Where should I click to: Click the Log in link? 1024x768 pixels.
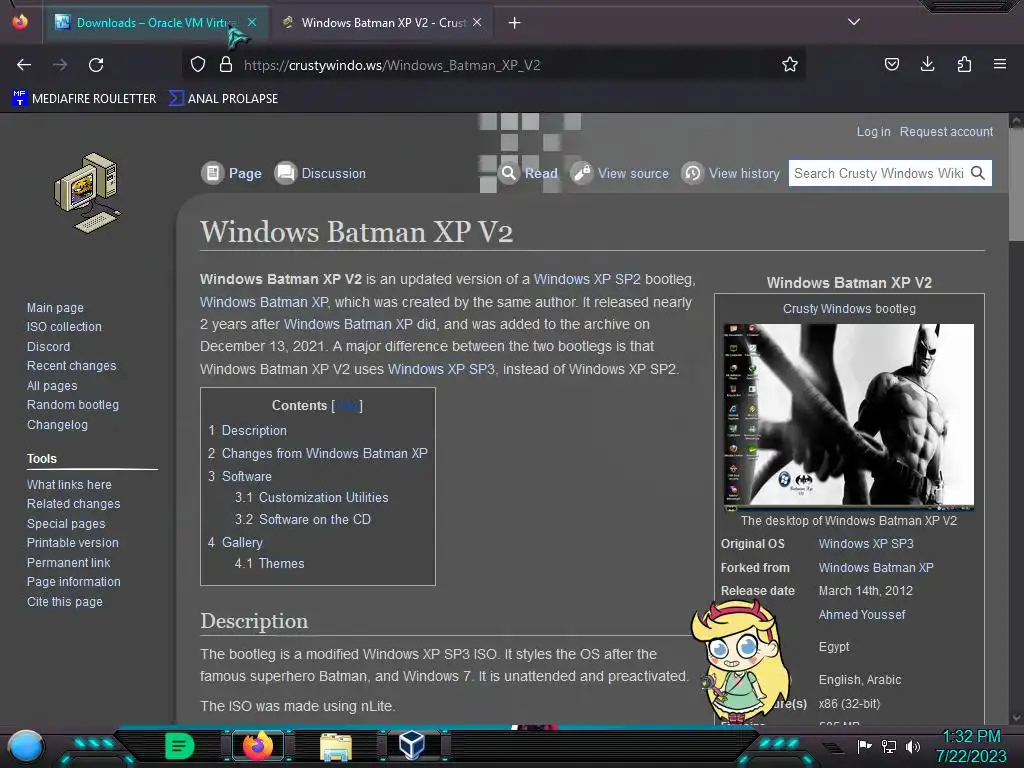(x=873, y=131)
